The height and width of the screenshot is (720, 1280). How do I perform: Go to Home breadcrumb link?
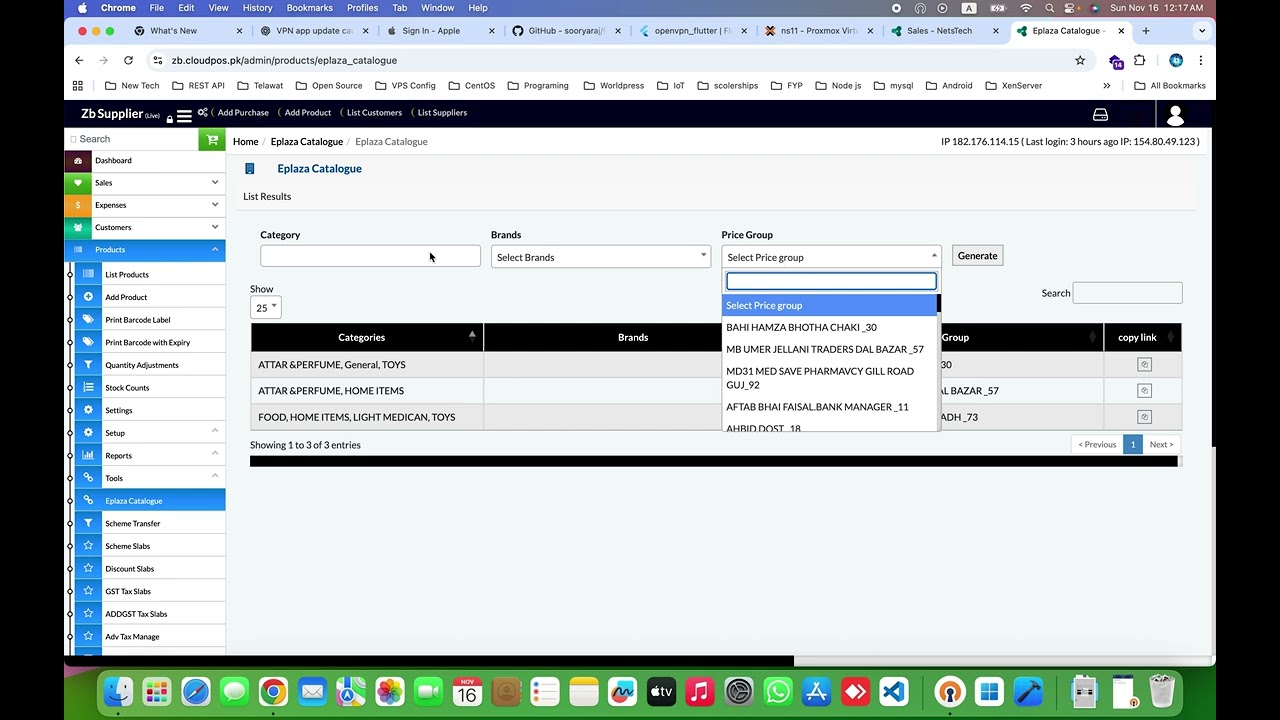pos(245,142)
